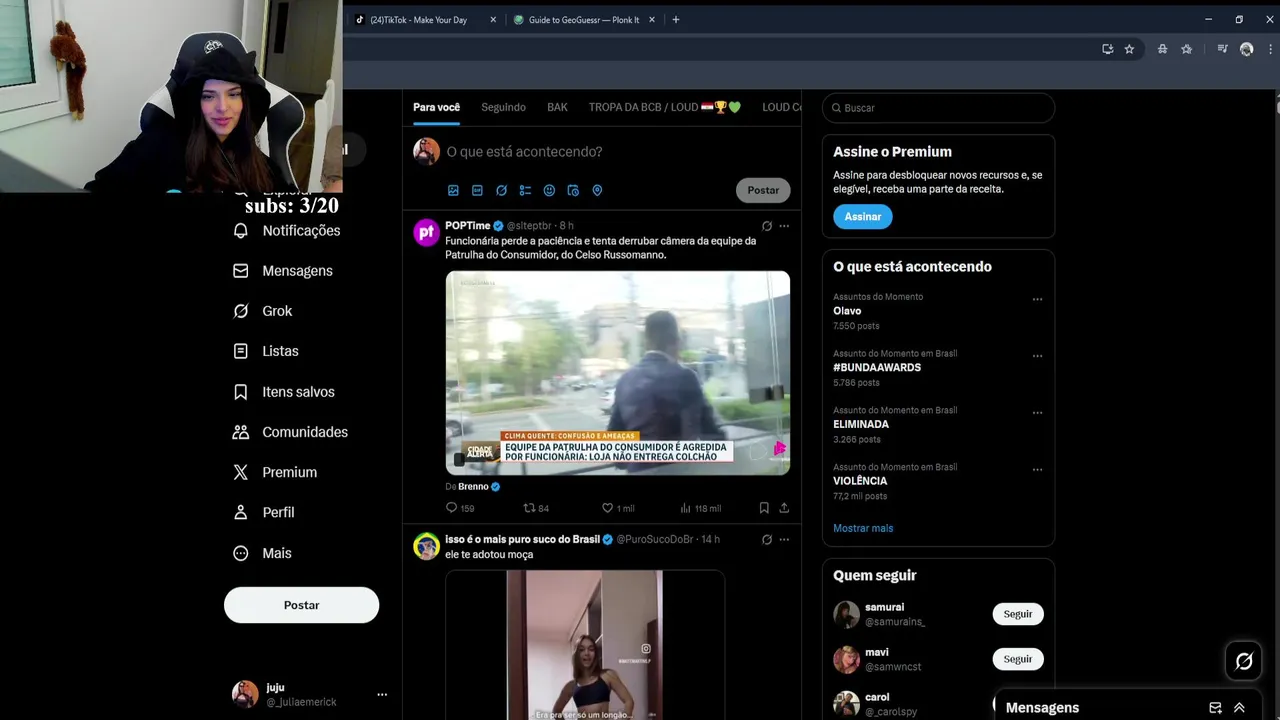Image resolution: width=1280 pixels, height=720 pixels.
Task: Open Premium in the left sidebar
Action: [274, 472]
